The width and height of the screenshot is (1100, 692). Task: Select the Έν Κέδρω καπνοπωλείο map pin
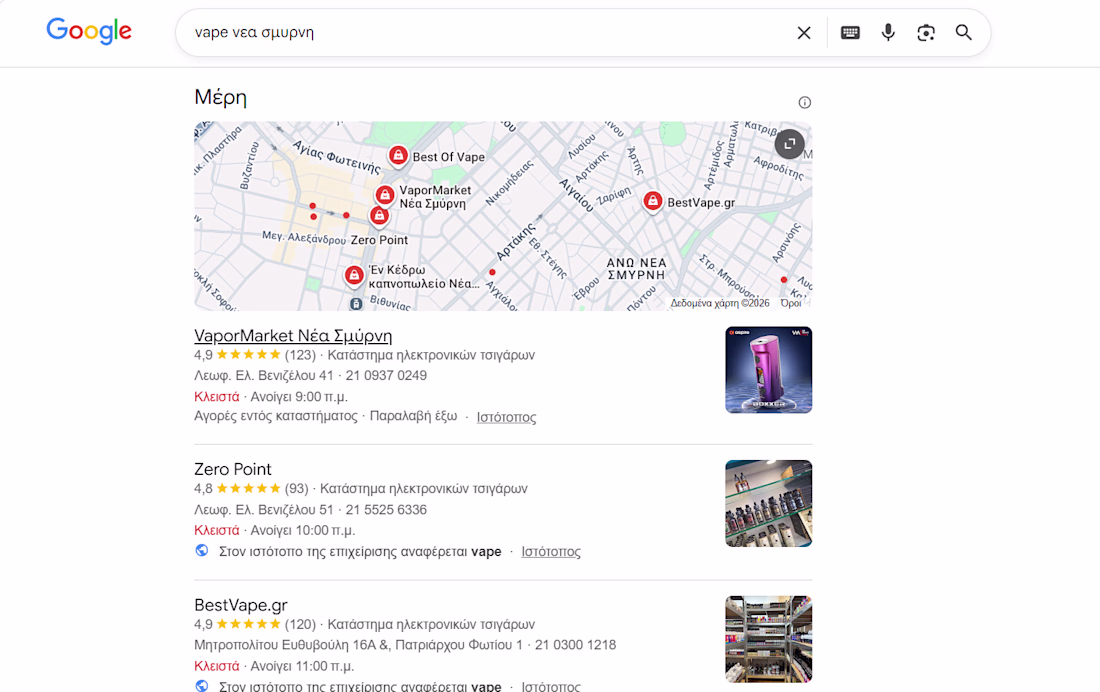coord(354,275)
